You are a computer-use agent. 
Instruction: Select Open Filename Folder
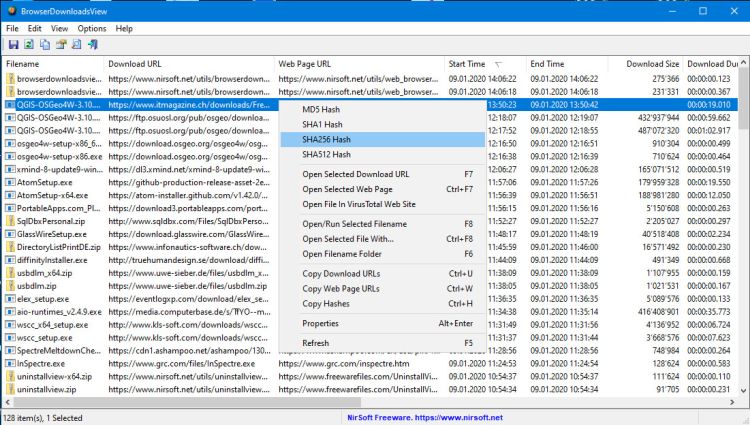click(x=383, y=254)
